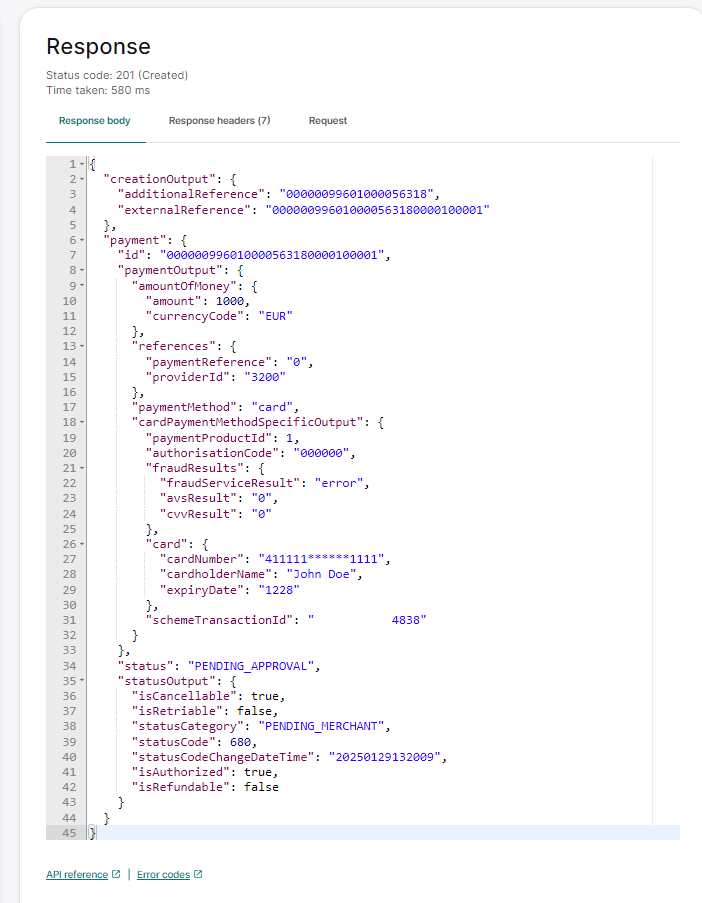702x903 pixels.
Task: Collapse the amountOfMoney fold arrow on line 9
Action: click(x=82, y=286)
